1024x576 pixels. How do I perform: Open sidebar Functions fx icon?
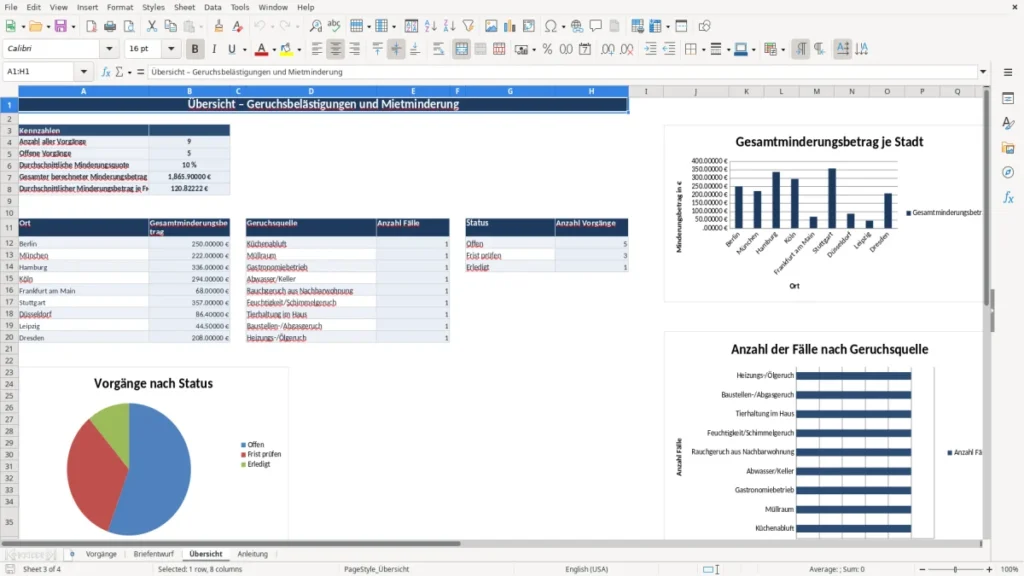1008,197
